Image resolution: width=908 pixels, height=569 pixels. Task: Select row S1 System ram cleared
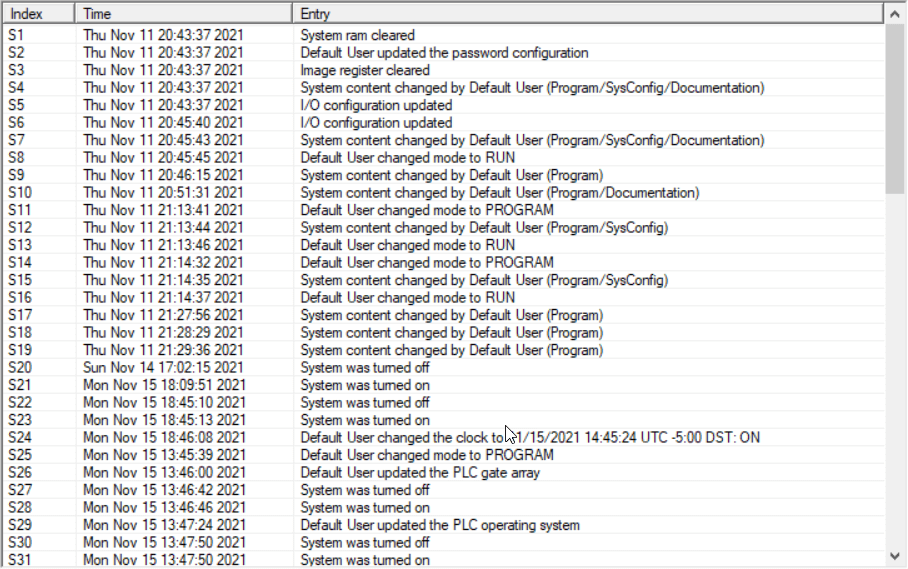(x=357, y=35)
